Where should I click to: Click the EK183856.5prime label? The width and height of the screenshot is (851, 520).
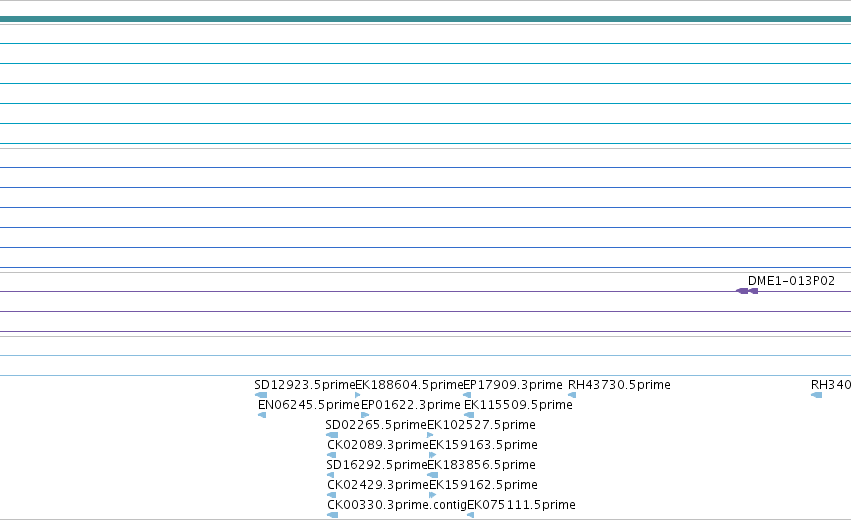click(x=481, y=465)
